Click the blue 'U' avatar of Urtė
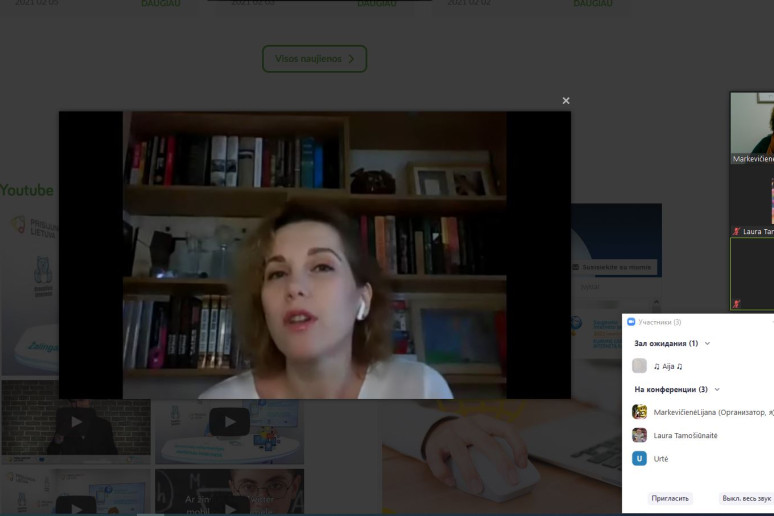 point(639,459)
